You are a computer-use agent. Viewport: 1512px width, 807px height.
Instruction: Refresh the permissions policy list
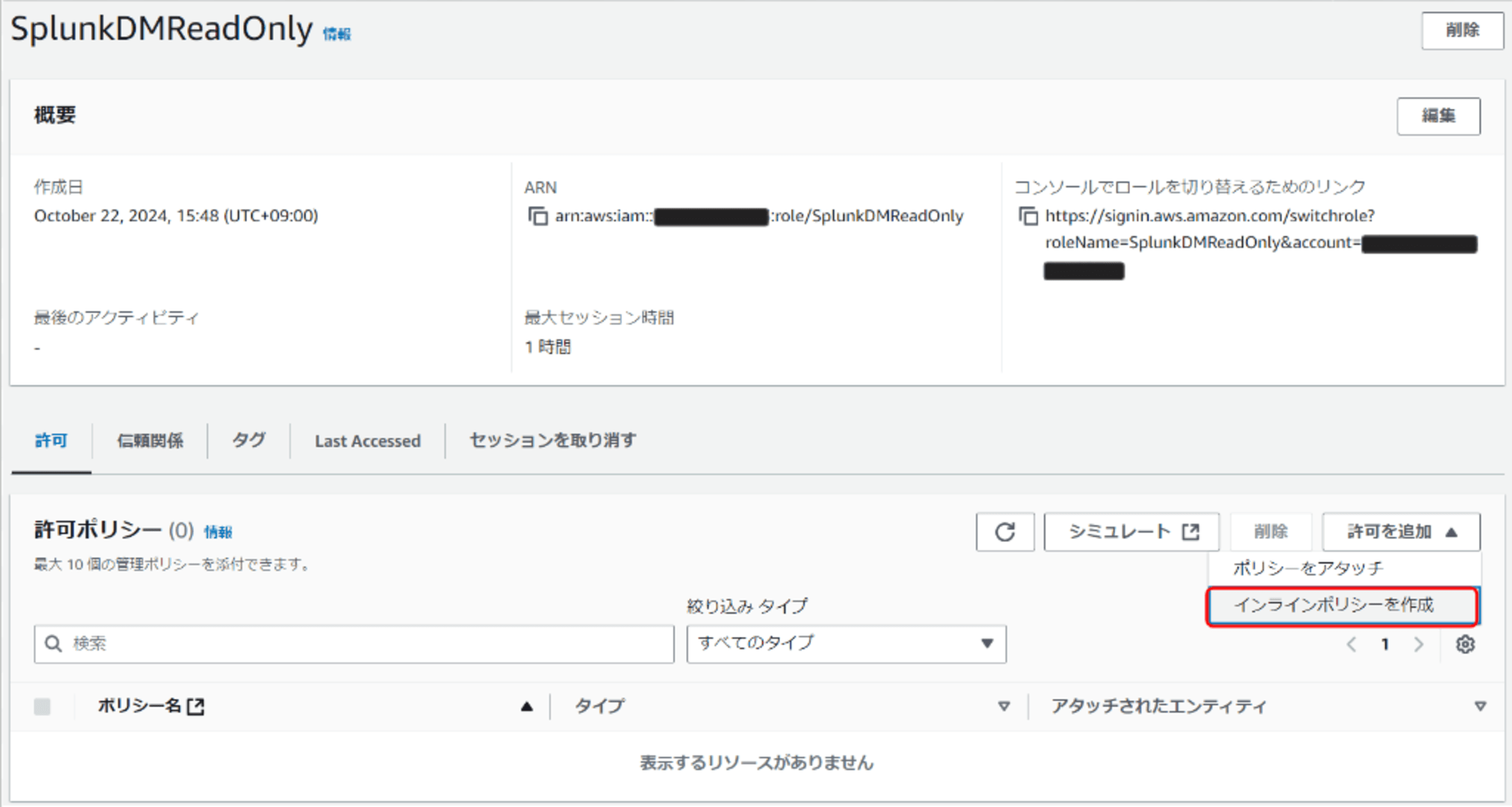point(1005,532)
